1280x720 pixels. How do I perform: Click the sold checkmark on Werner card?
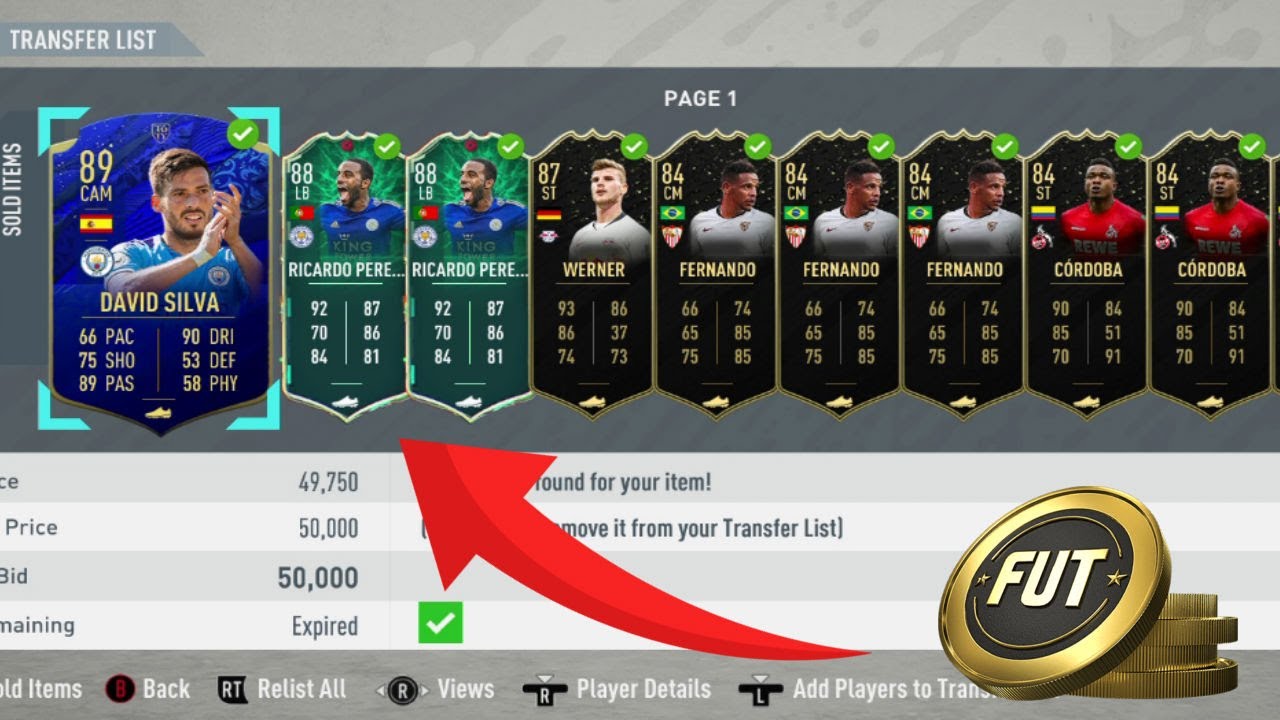pos(634,147)
